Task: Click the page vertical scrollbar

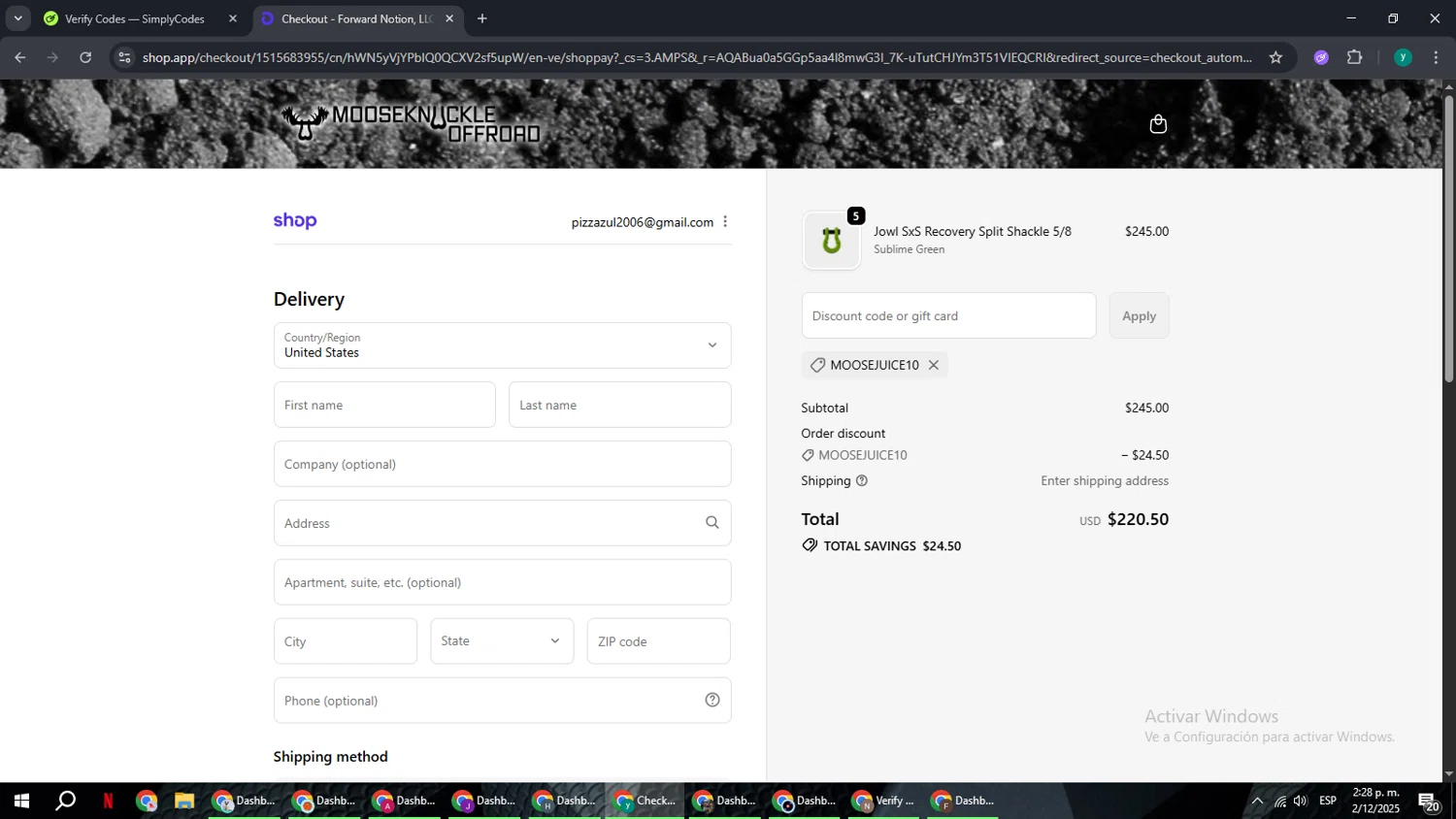Action: tap(1448, 238)
